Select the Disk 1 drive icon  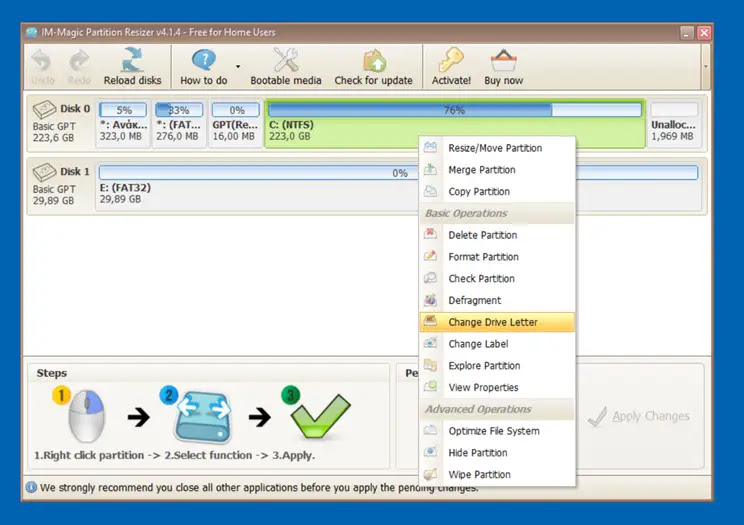click(44, 172)
